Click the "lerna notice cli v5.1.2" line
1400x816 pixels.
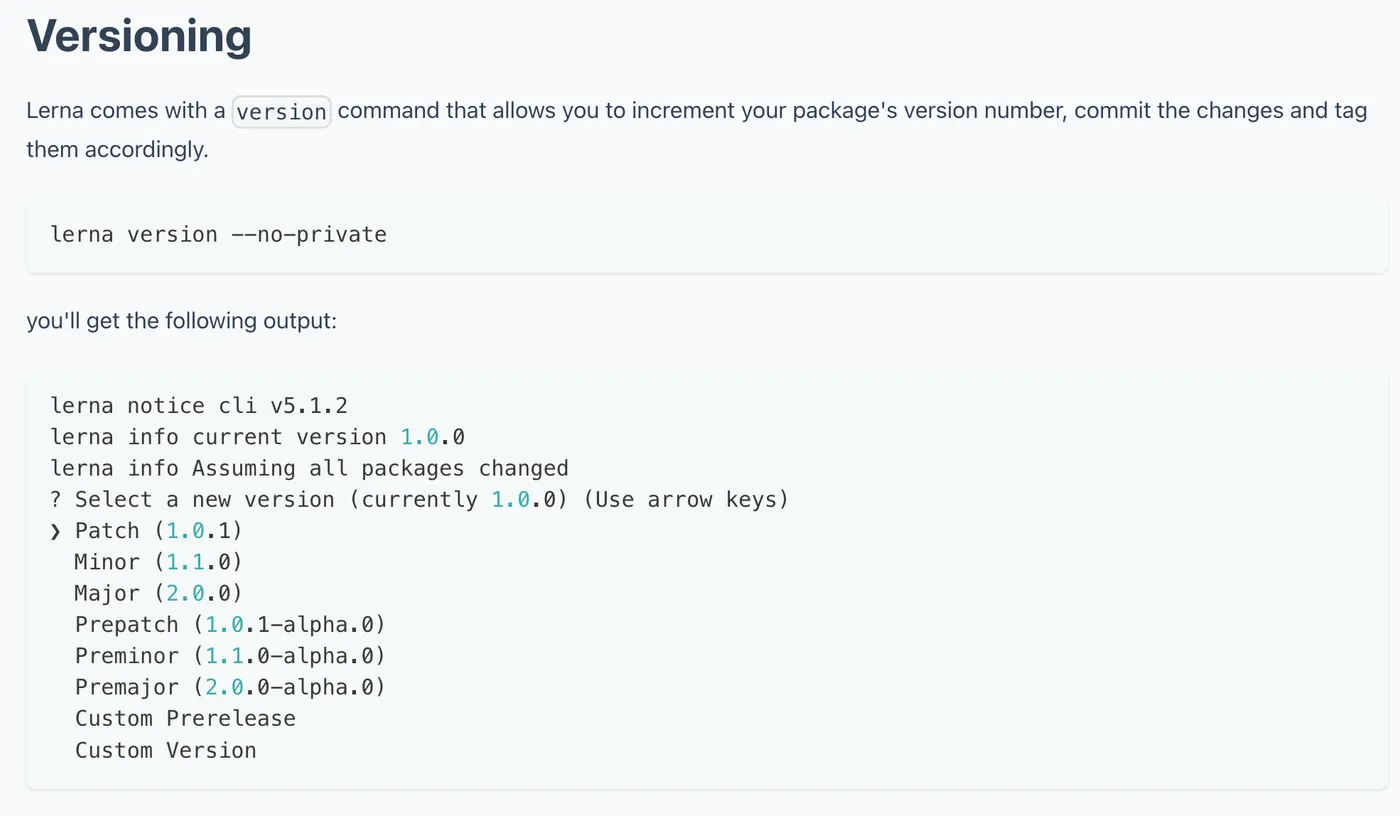[199, 406]
